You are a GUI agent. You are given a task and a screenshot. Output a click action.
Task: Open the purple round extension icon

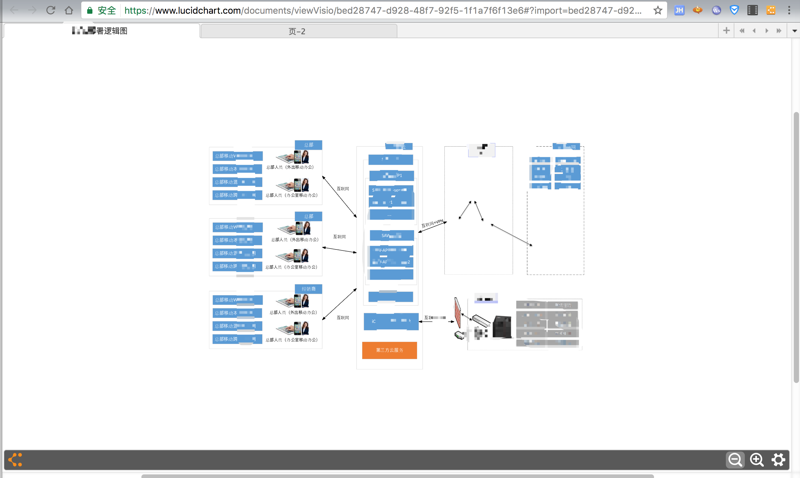pos(716,10)
